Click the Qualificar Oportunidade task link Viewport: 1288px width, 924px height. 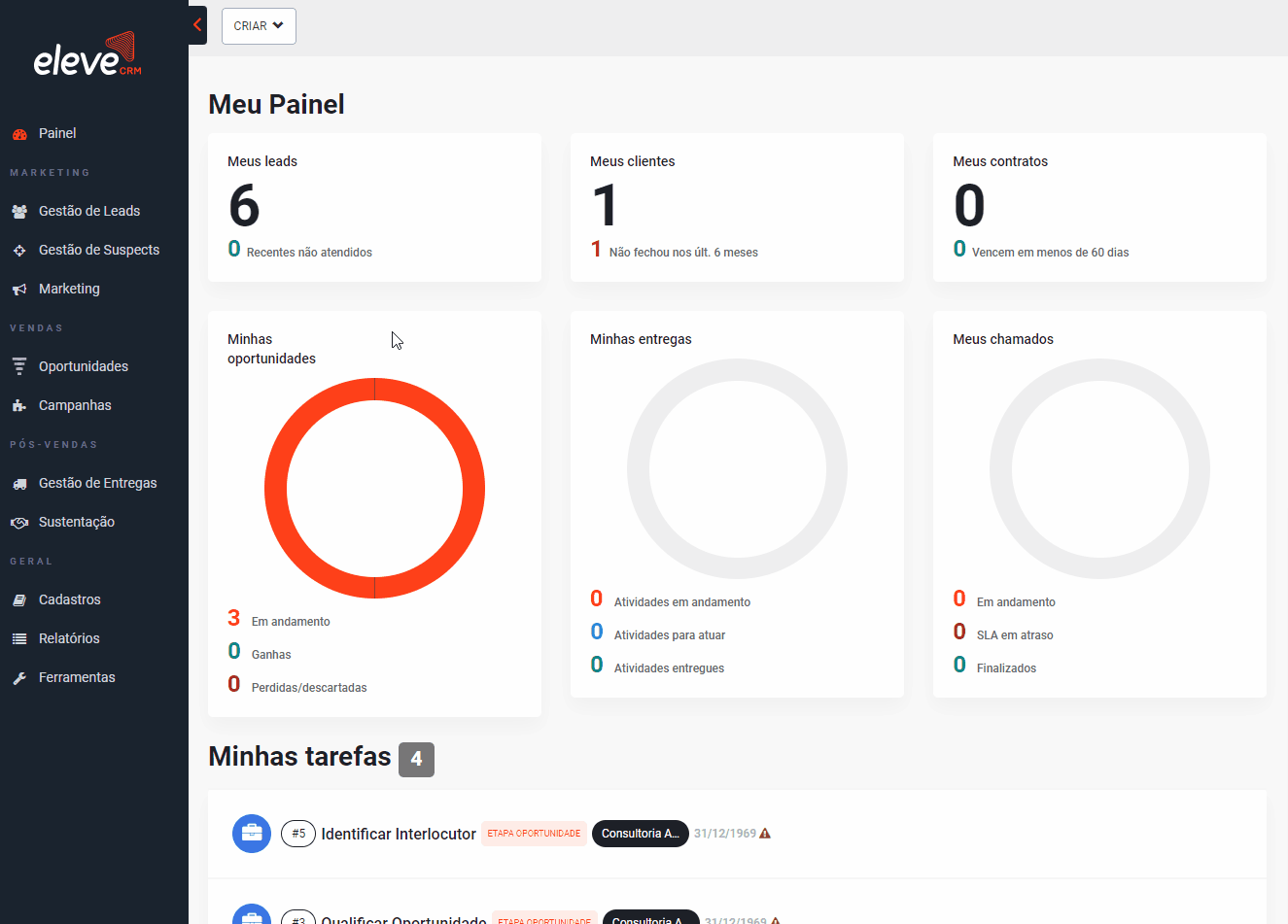403,919
